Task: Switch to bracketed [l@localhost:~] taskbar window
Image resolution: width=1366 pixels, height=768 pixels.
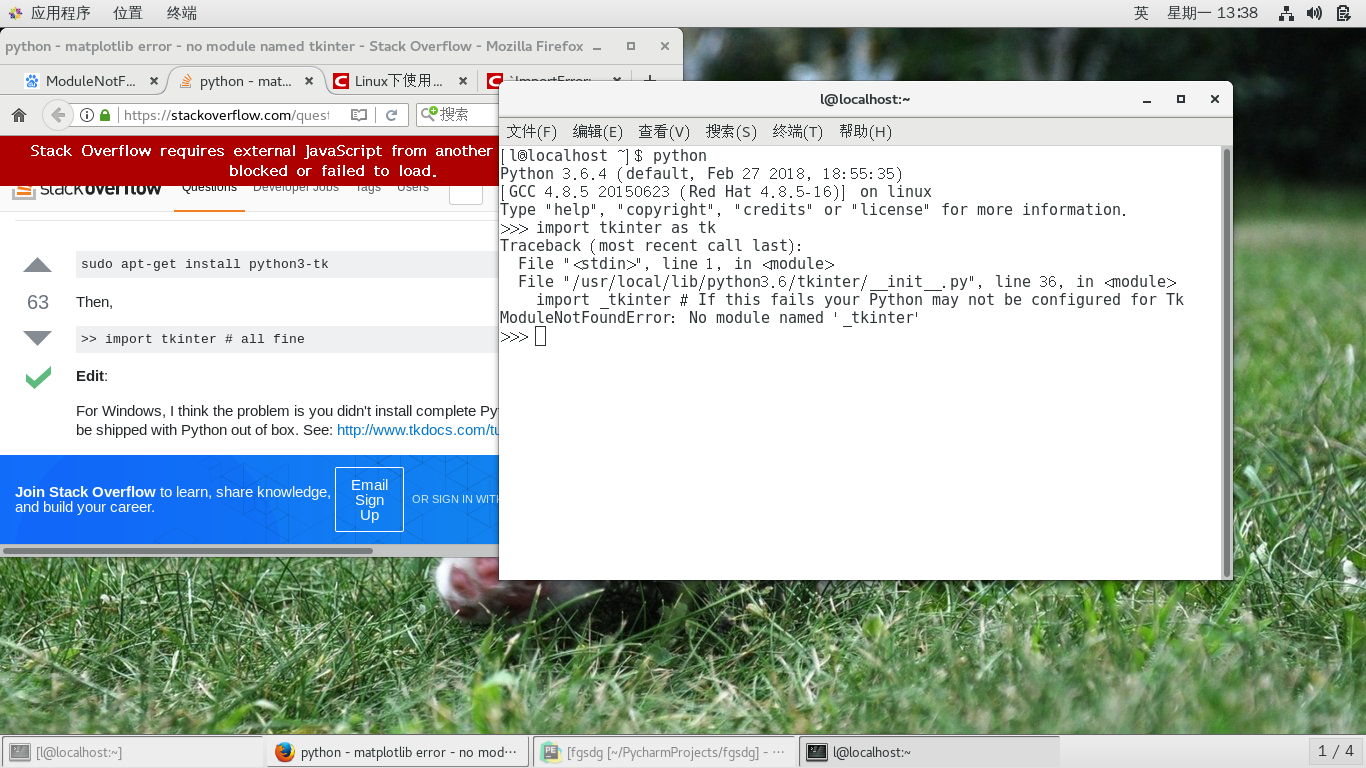Action: 132,752
